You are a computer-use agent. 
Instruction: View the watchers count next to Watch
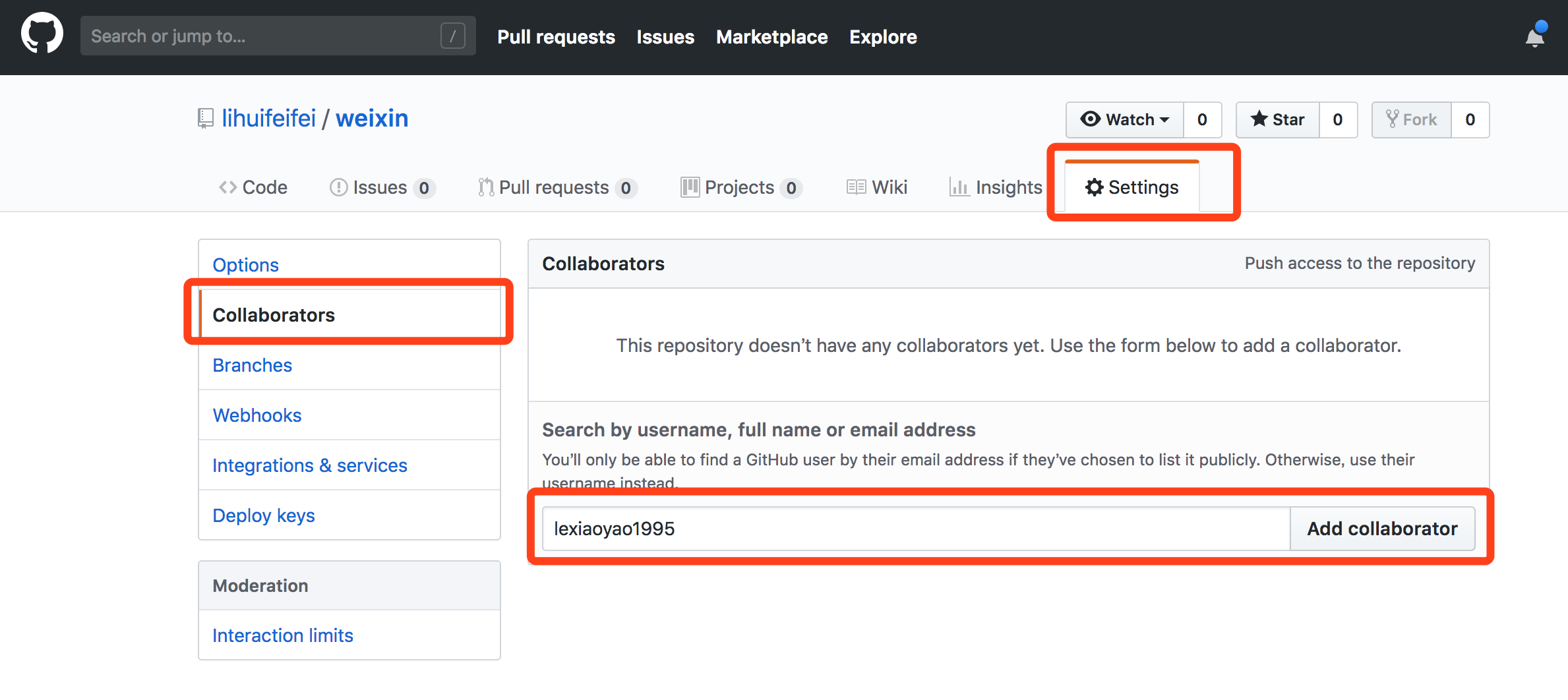click(x=1202, y=119)
